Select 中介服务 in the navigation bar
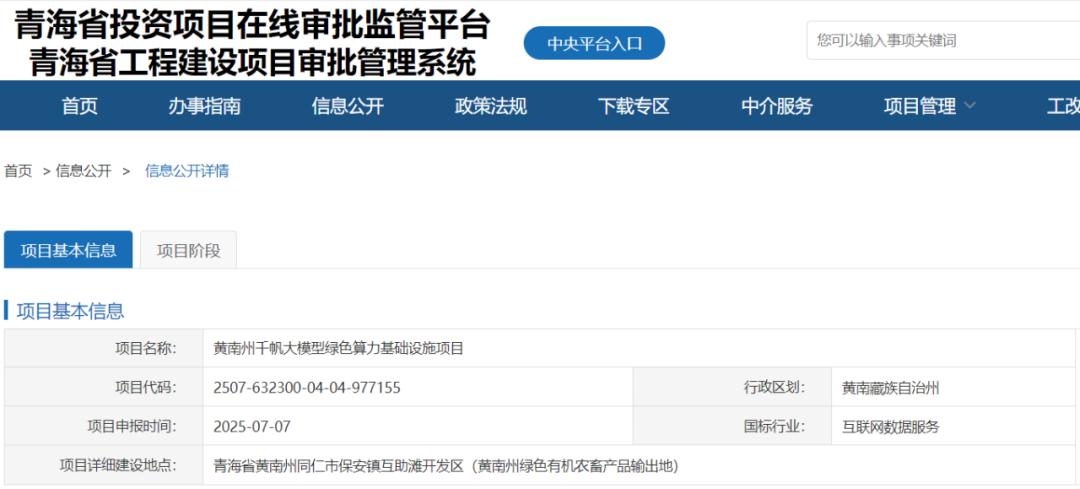Image resolution: width=1080 pixels, height=489 pixels. coord(776,106)
